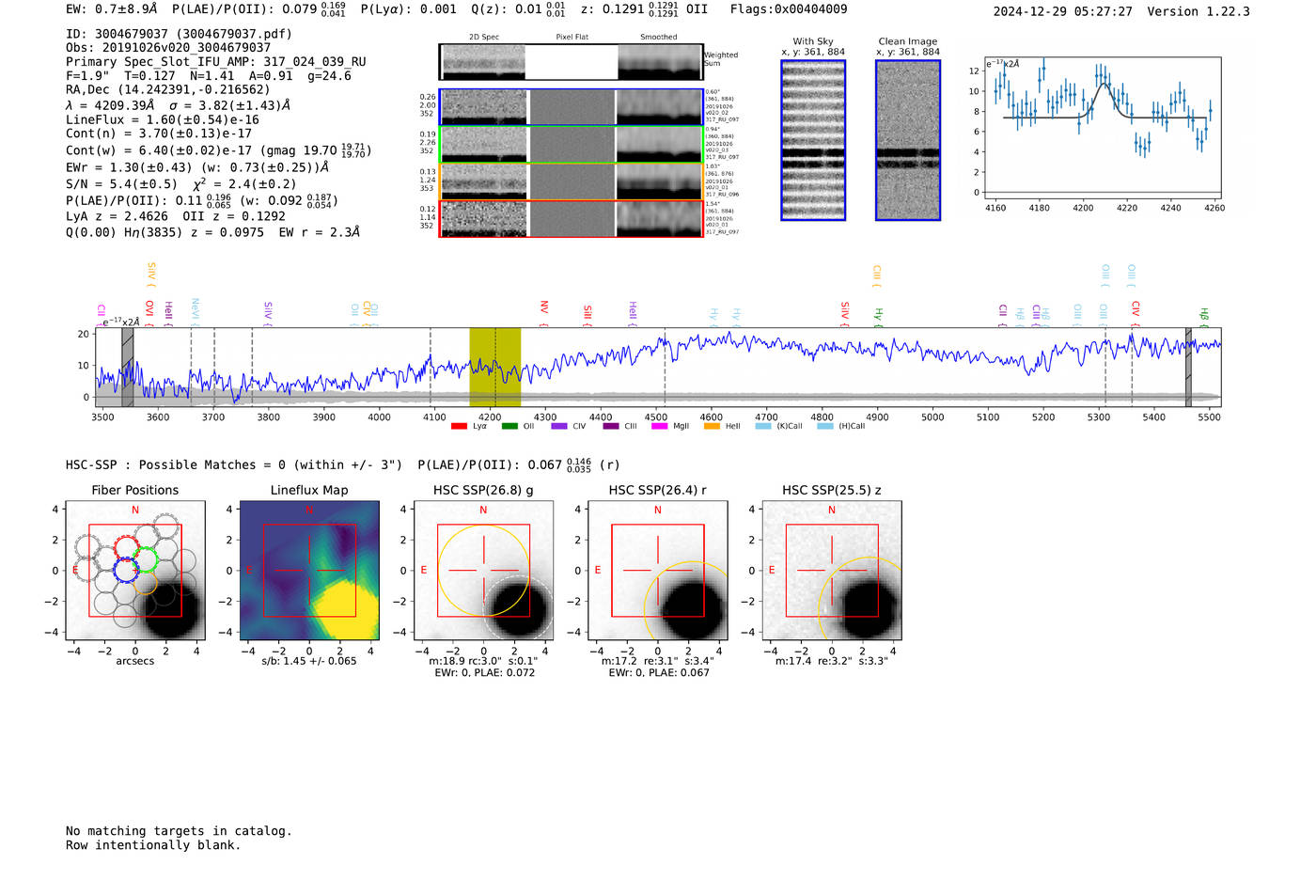Click the green OII legend swatch
This screenshot has height=896, width=1316.
(x=509, y=426)
